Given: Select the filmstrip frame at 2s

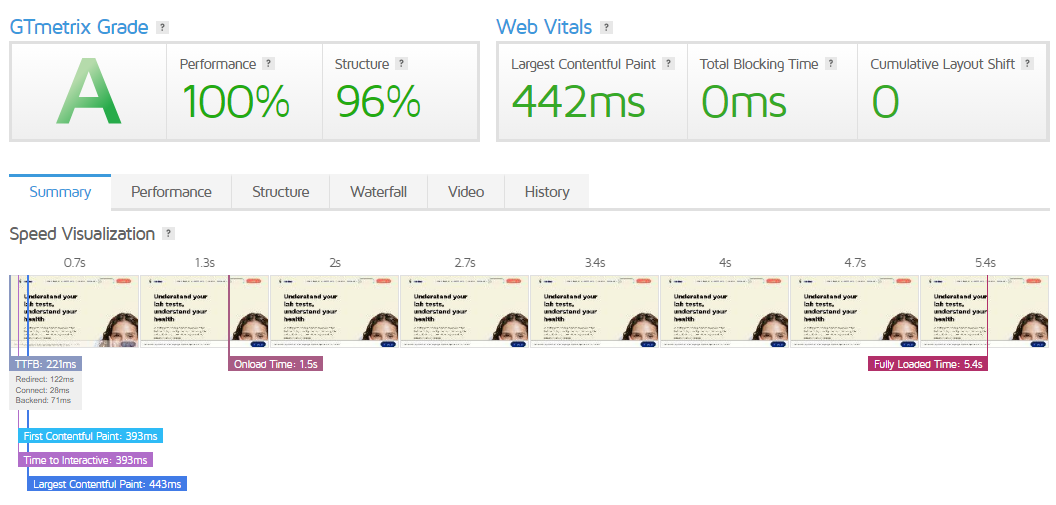Looking at the screenshot, I should [334, 311].
